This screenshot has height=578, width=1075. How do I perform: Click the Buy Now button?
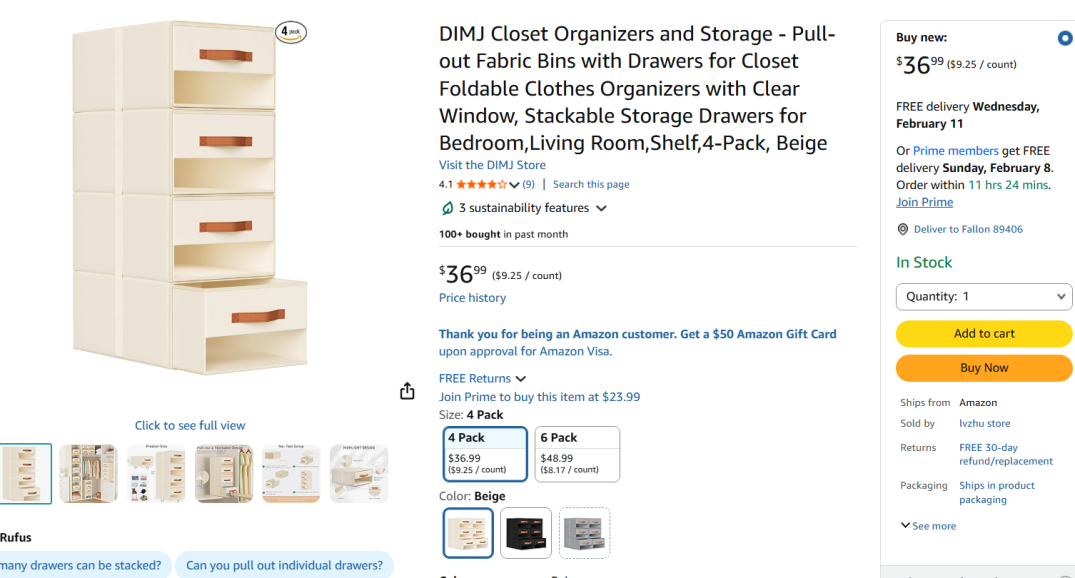click(984, 368)
